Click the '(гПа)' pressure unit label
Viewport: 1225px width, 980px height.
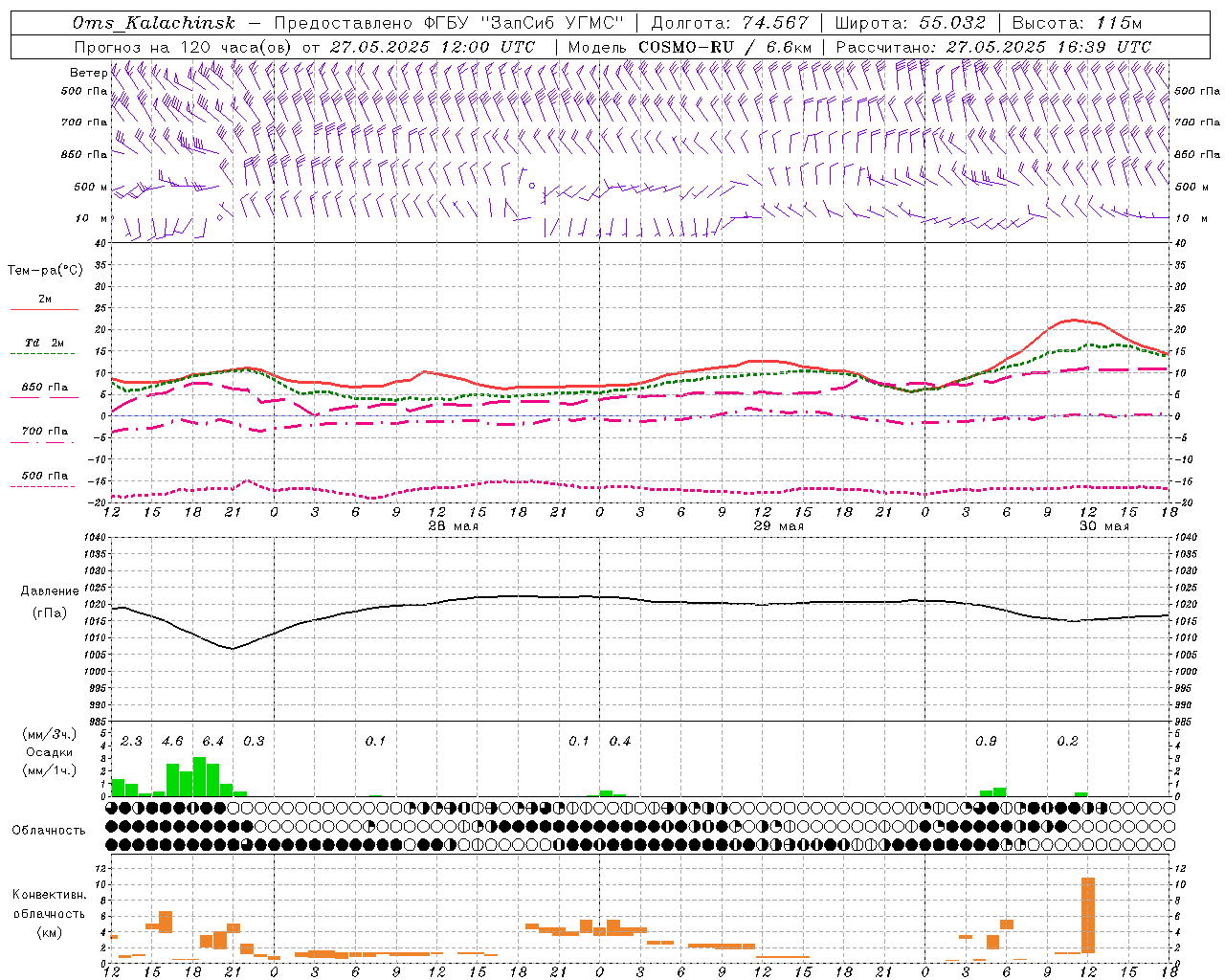pos(50,613)
